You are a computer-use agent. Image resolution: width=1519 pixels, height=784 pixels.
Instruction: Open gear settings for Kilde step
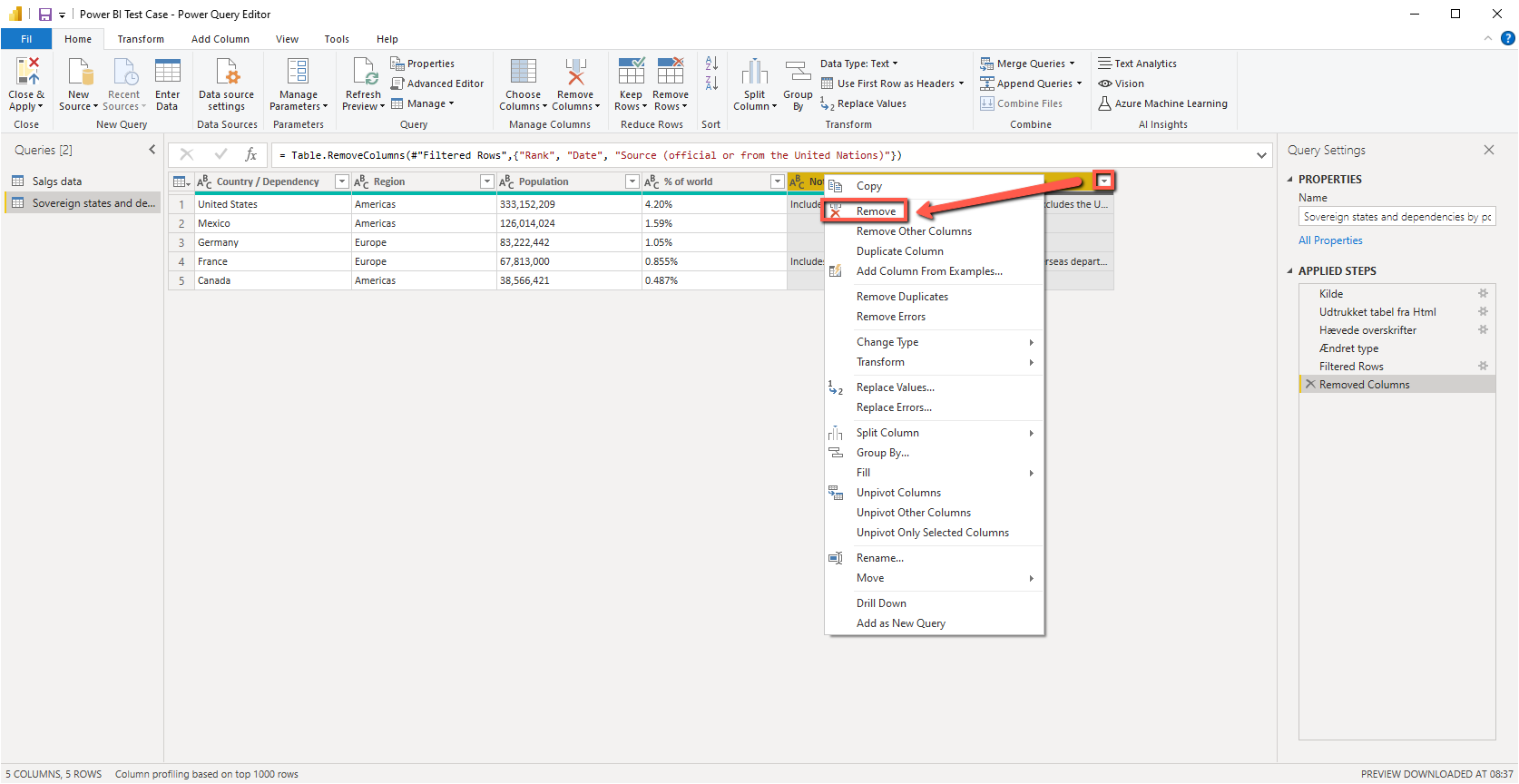coord(1483,293)
